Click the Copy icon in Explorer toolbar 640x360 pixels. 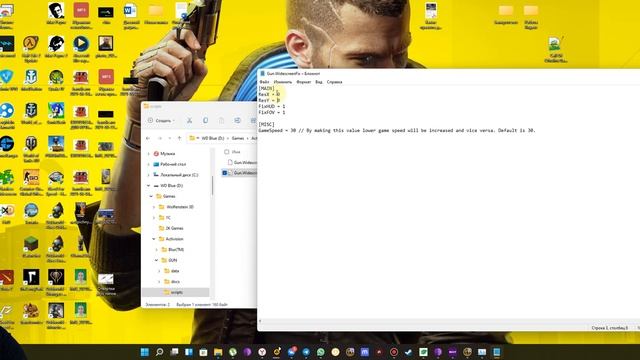tap(205, 120)
